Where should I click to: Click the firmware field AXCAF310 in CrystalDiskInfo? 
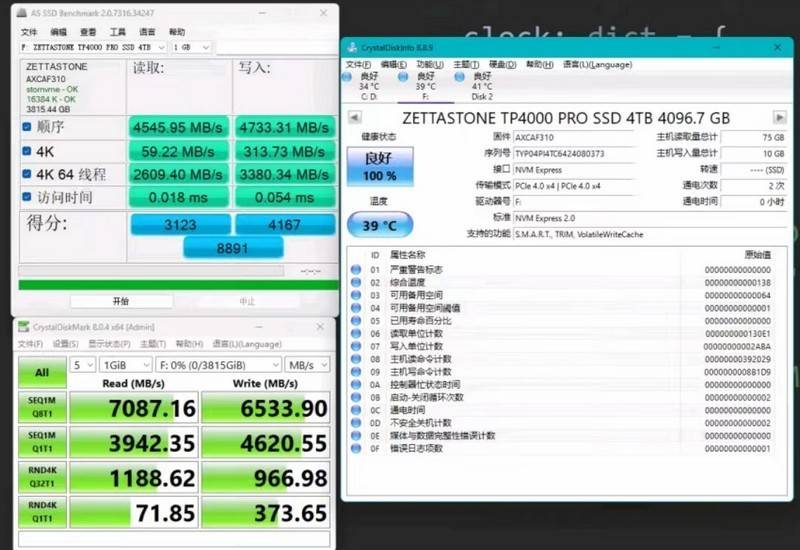(x=573, y=137)
